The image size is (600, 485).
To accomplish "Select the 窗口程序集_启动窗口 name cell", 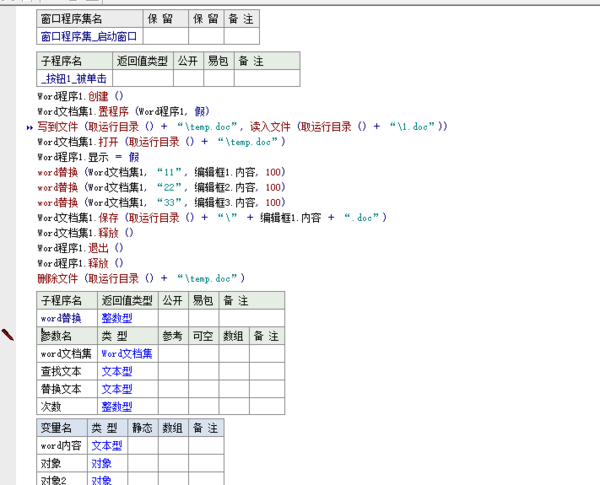I will [x=90, y=36].
